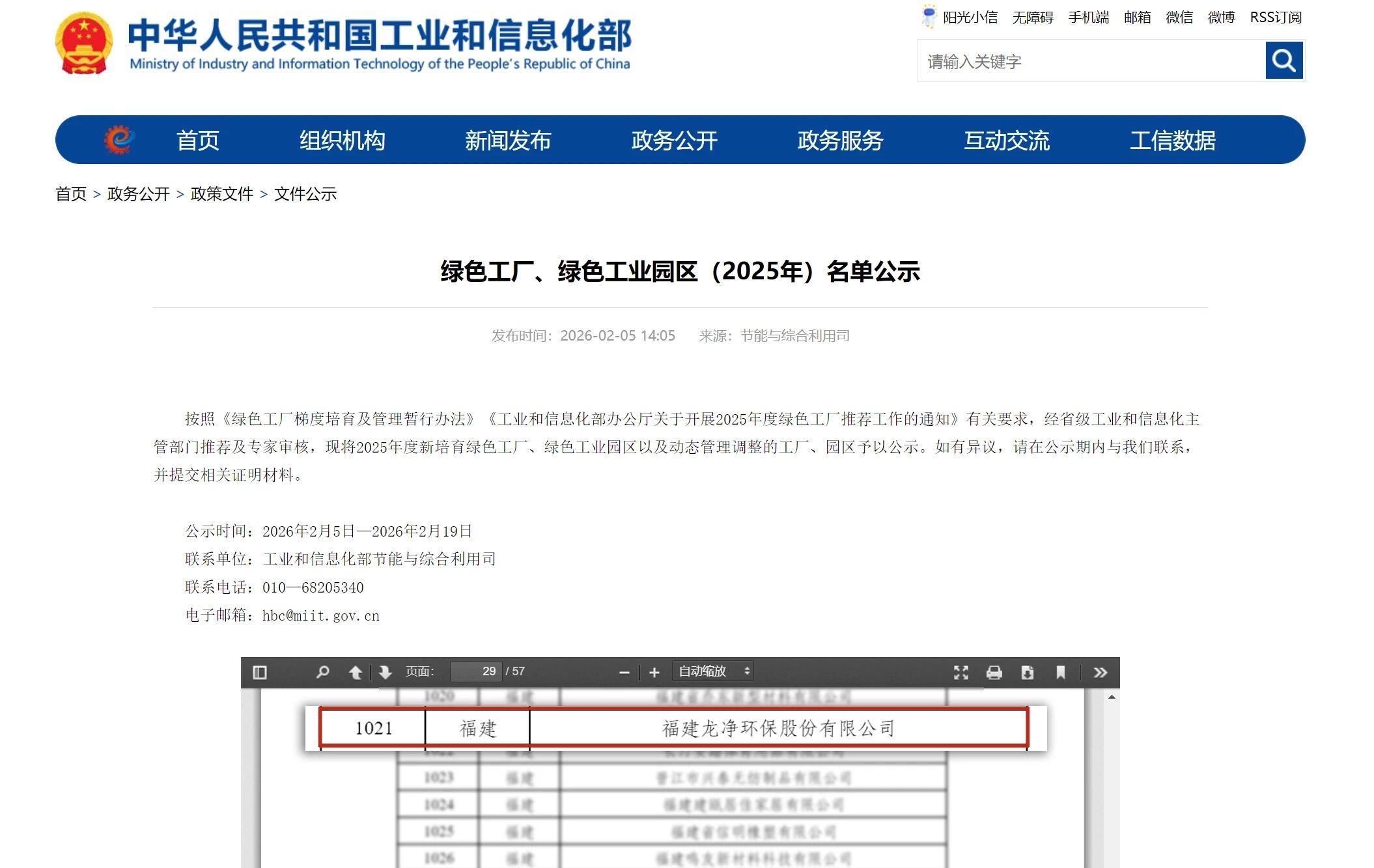Open the 新闻发布 navigation menu
This screenshot has height=868, width=1374.
[508, 140]
